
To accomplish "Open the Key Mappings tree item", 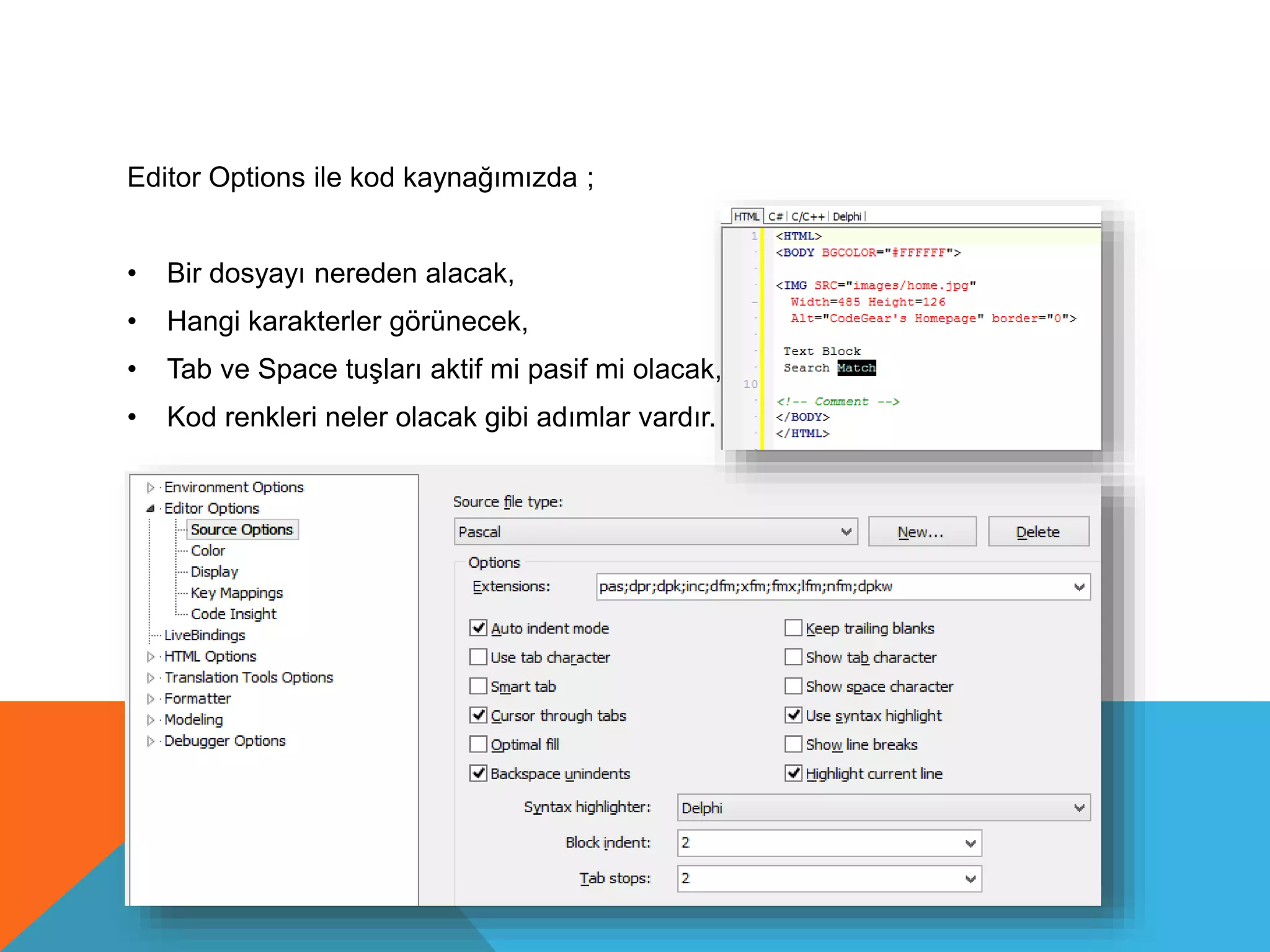I will click(x=236, y=593).
